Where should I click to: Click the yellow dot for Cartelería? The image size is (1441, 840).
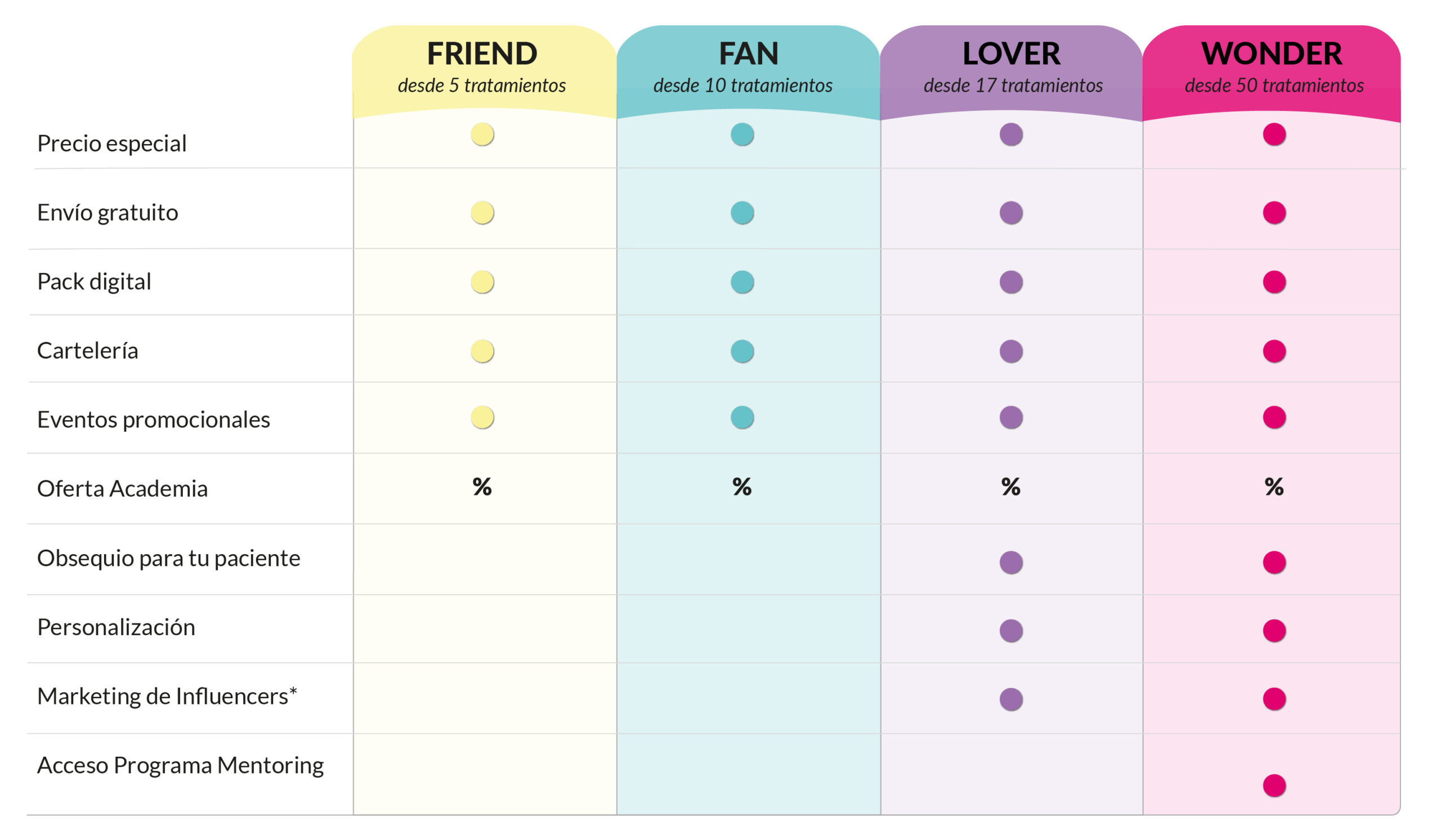(482, 352)
